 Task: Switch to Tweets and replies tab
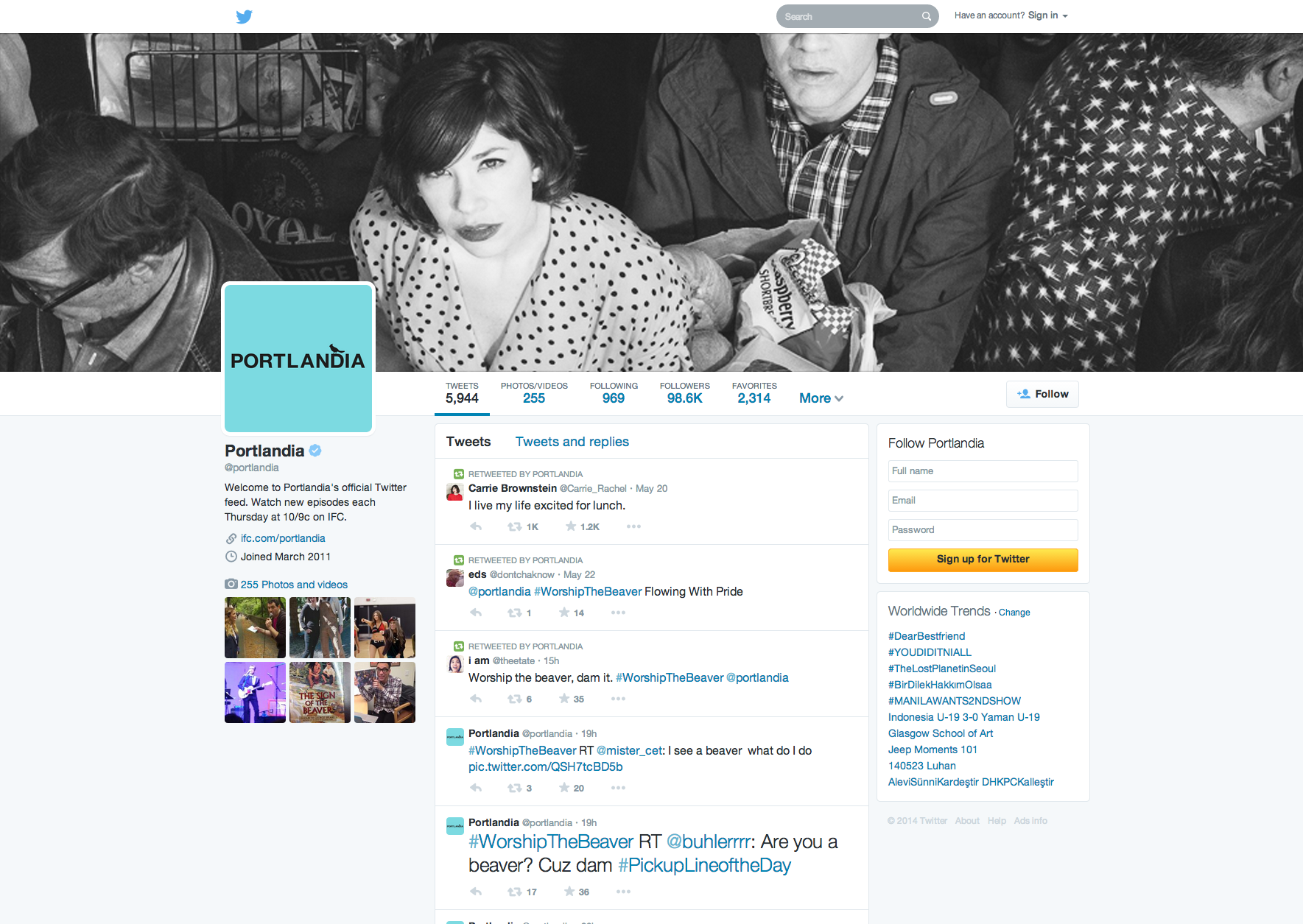coord(572,442)
